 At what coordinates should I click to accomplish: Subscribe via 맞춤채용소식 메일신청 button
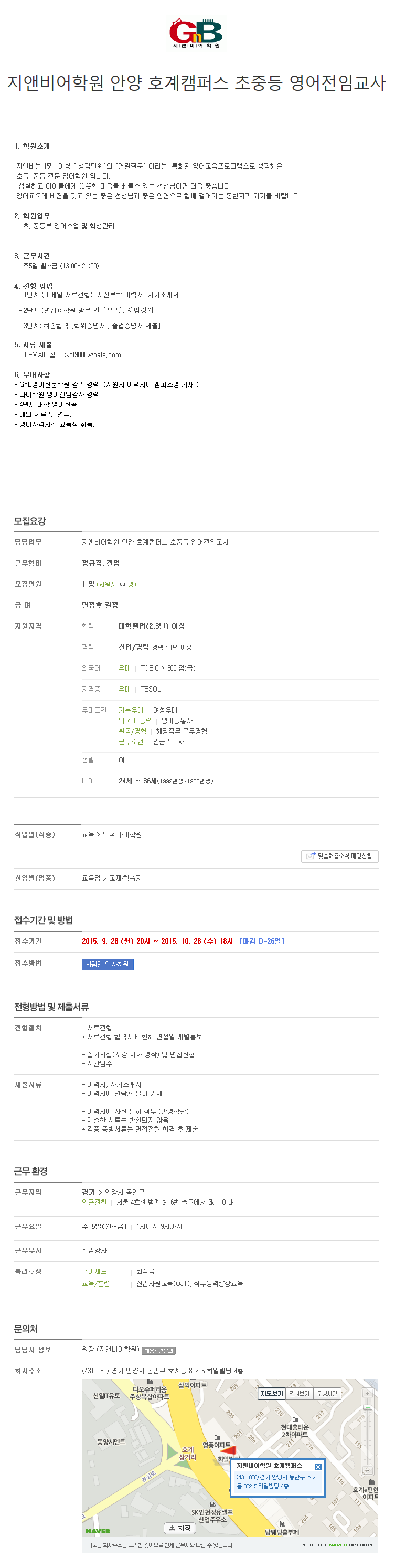pos(340,856)
